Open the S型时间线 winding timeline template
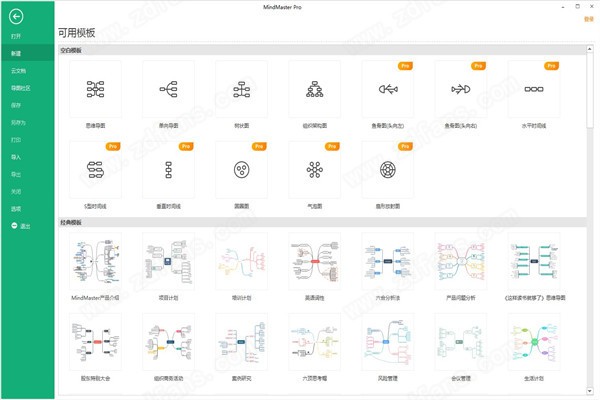The height and width of the screenshot is (400, 600). [x=95, y=170]
